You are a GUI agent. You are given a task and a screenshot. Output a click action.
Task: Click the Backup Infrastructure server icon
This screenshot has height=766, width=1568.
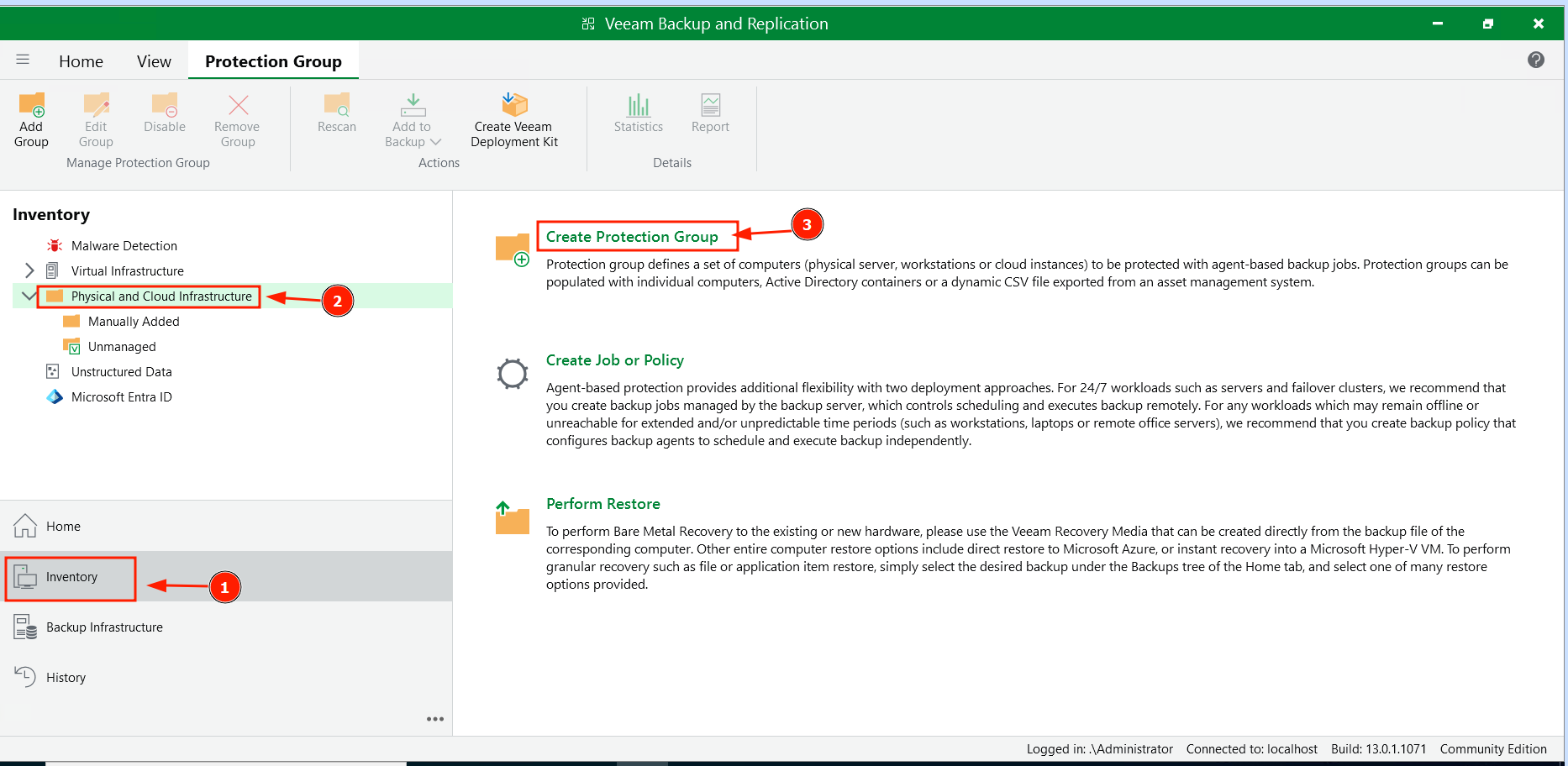[x=25, y=627]
